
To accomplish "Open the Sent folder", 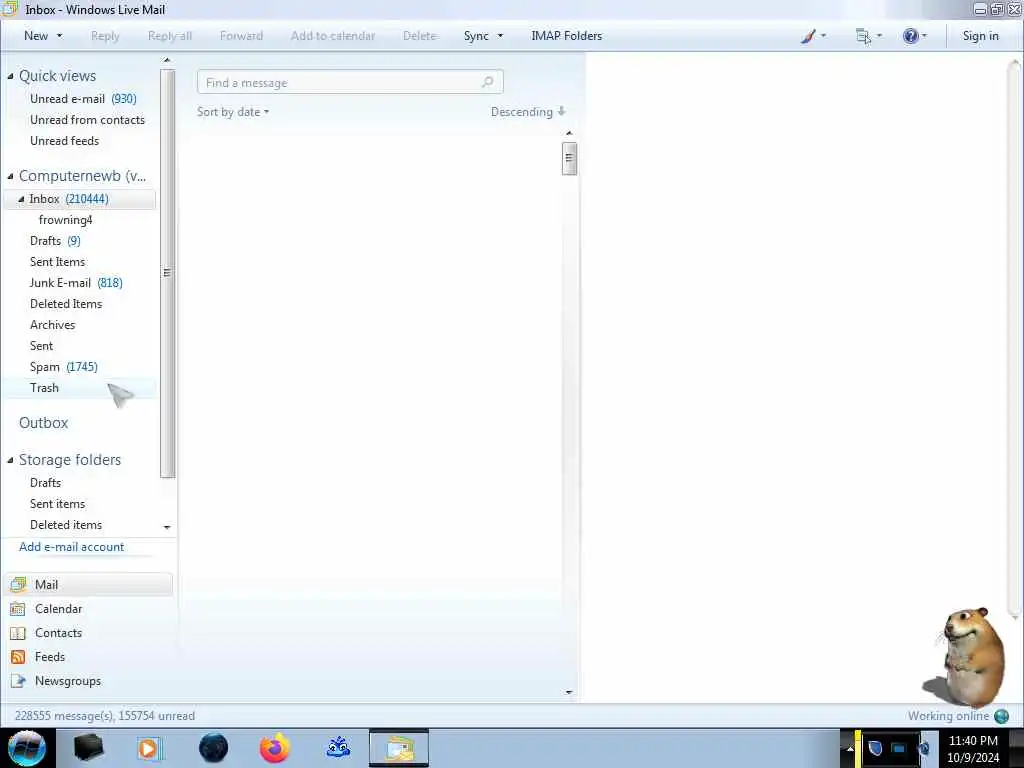I will (41, 345).
